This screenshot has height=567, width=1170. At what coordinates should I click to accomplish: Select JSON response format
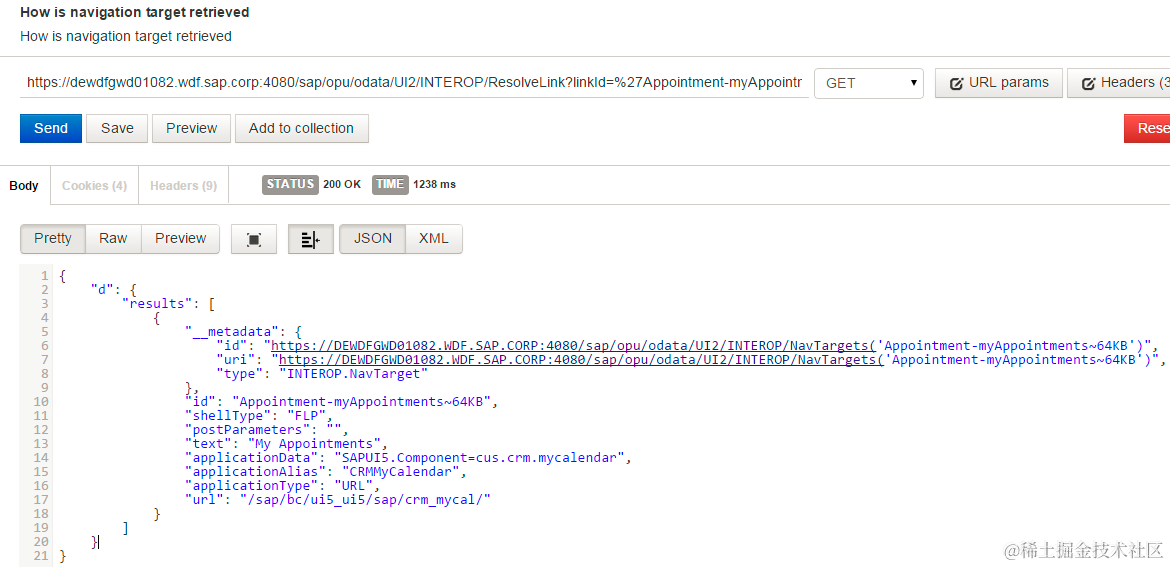[372, 239]
